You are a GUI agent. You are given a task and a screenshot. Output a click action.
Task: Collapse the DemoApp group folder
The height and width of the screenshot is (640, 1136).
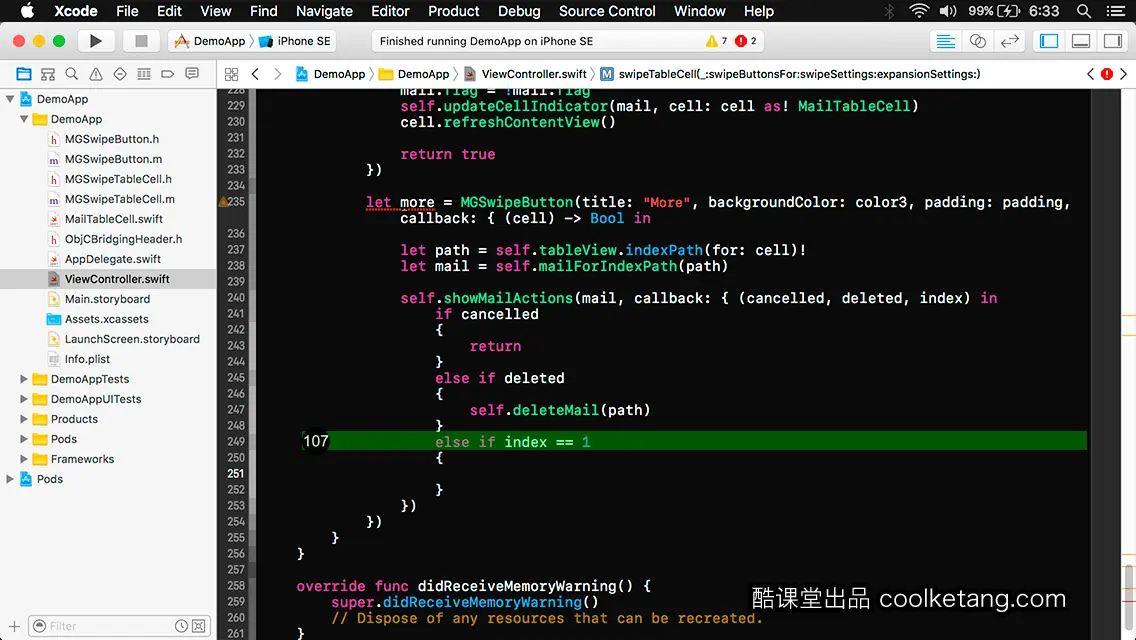(x=24, y=119)
